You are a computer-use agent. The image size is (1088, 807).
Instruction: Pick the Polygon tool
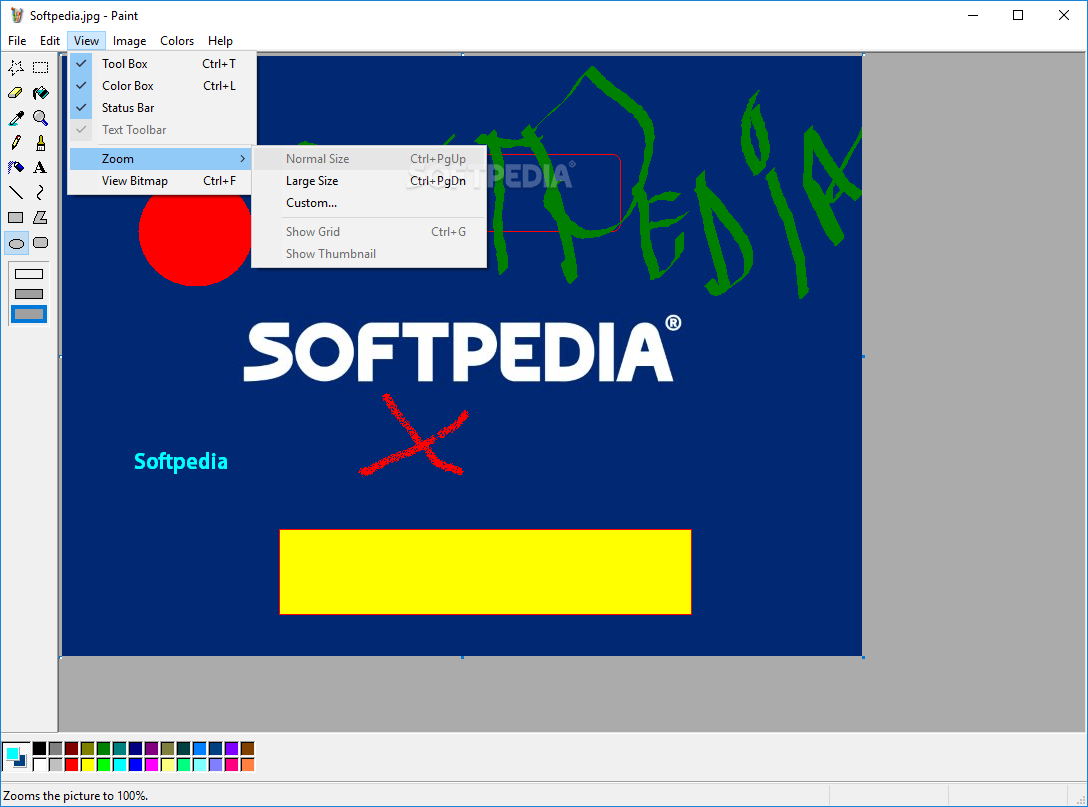tap(41, 217)
